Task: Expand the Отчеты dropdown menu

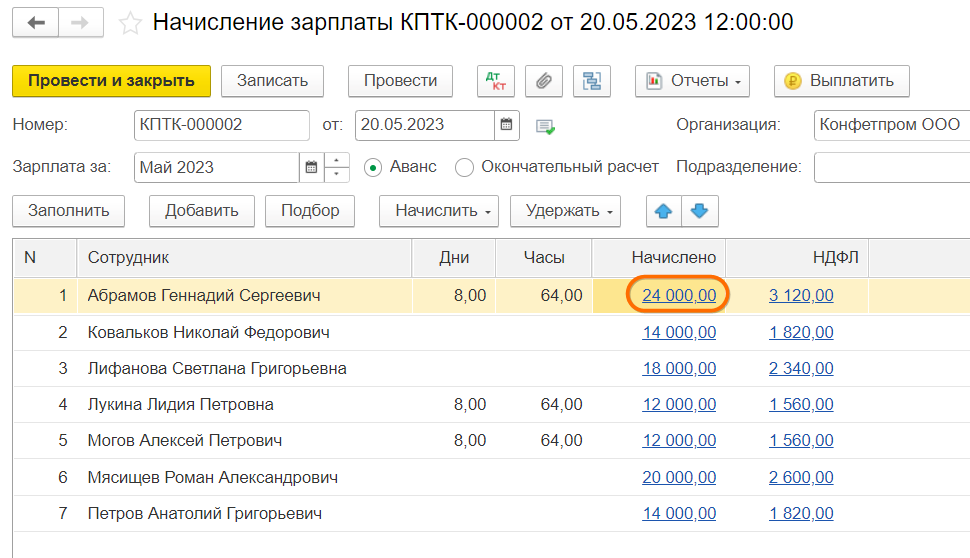Action: point(692,81)
